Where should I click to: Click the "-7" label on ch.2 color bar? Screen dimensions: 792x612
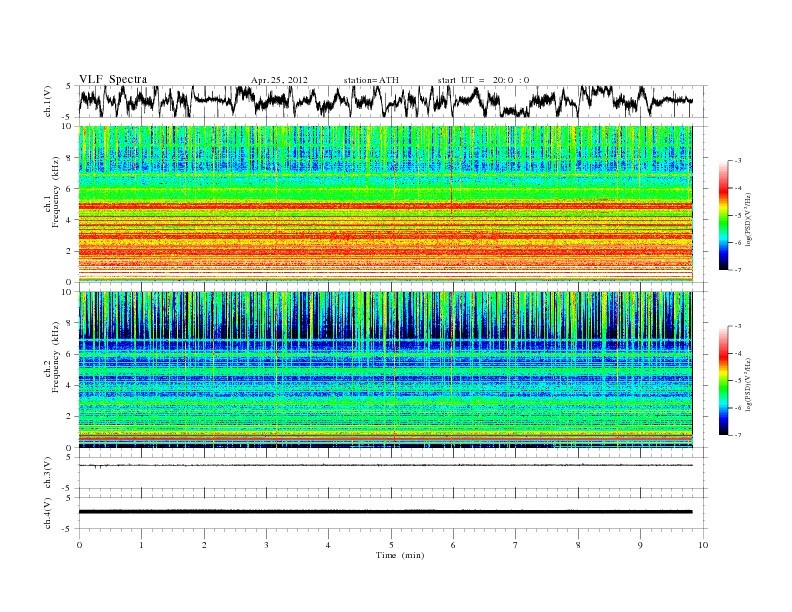coord(737,435)
